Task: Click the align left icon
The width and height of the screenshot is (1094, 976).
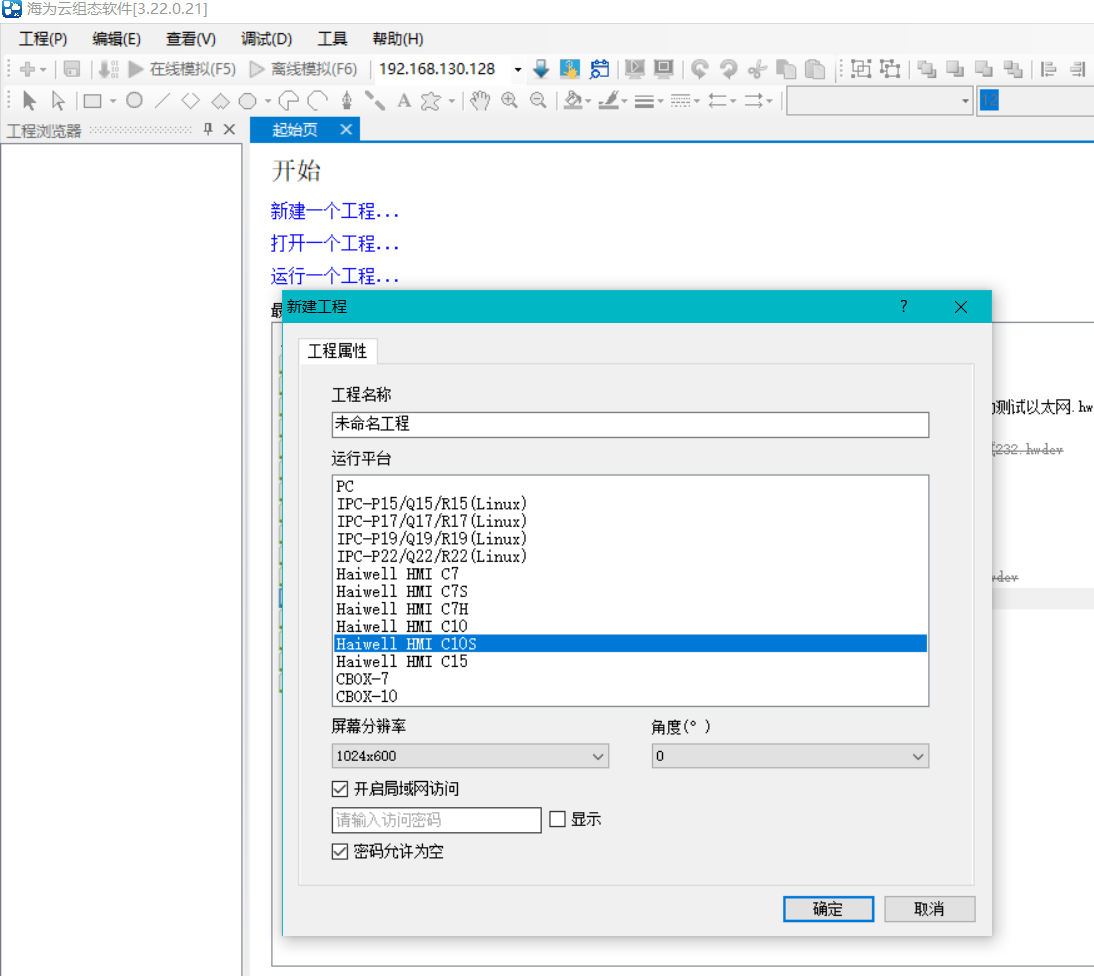Action: (1048, 69)
